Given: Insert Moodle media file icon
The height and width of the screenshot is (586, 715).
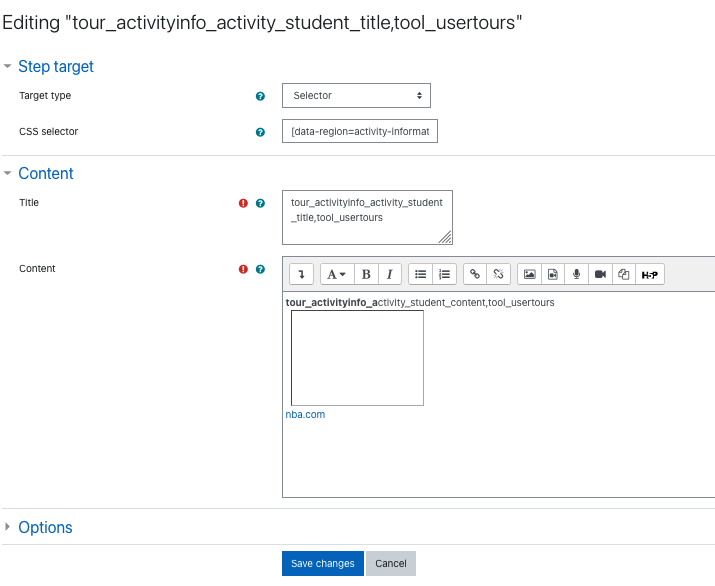Looking at the screenshot, I should (553, 274).
